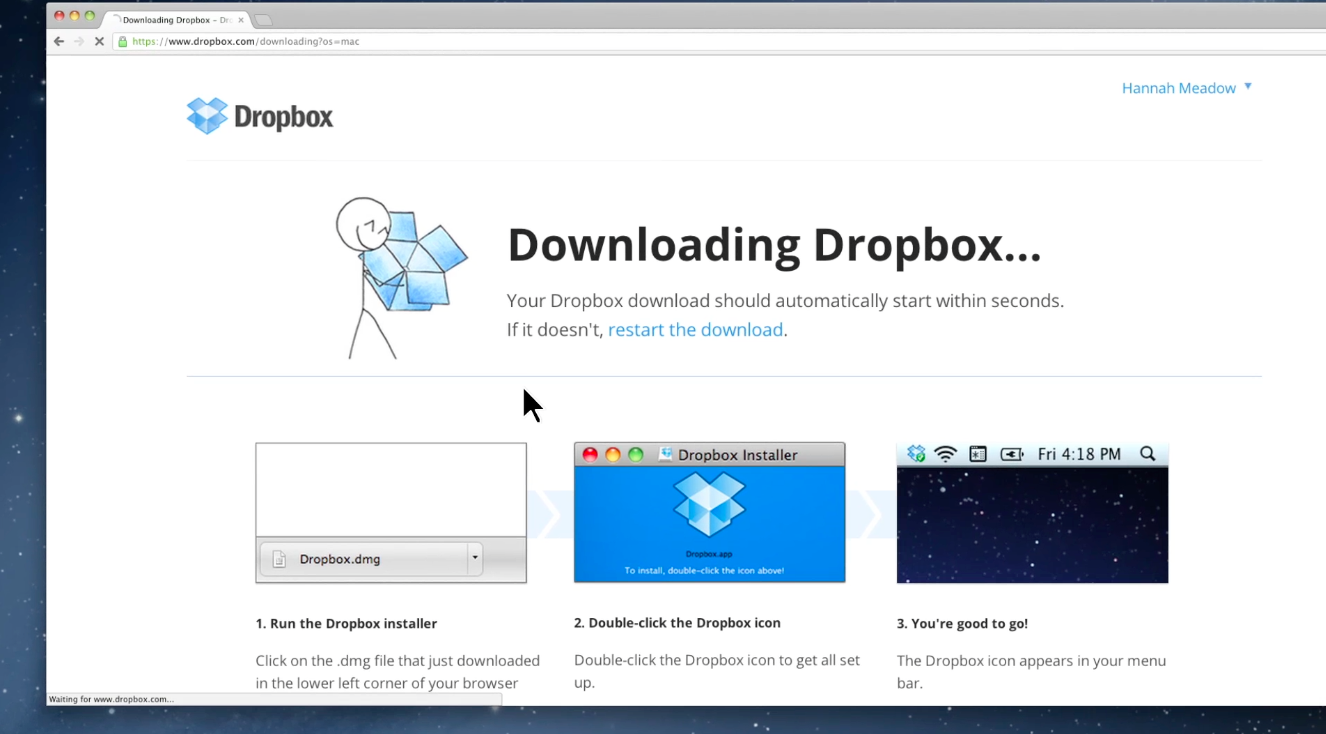Click the restart the download link
The height and width of the screenshot is (734, 1326).
tap(695, 330)
